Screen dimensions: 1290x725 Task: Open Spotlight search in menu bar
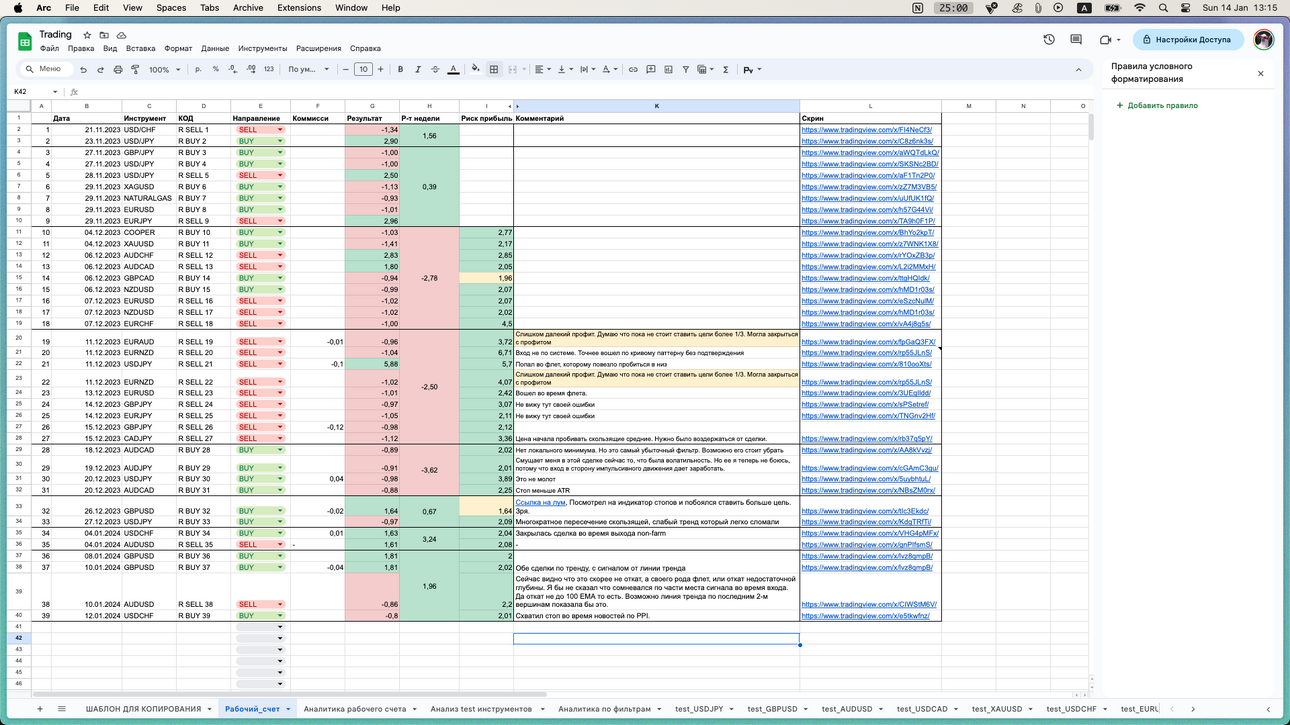[x=1163, y=8]
